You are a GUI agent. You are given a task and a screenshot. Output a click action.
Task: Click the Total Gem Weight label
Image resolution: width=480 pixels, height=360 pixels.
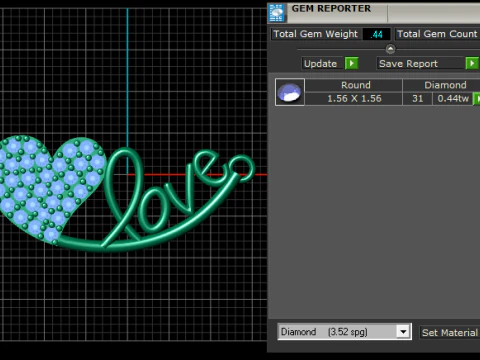tap(316, 34)
